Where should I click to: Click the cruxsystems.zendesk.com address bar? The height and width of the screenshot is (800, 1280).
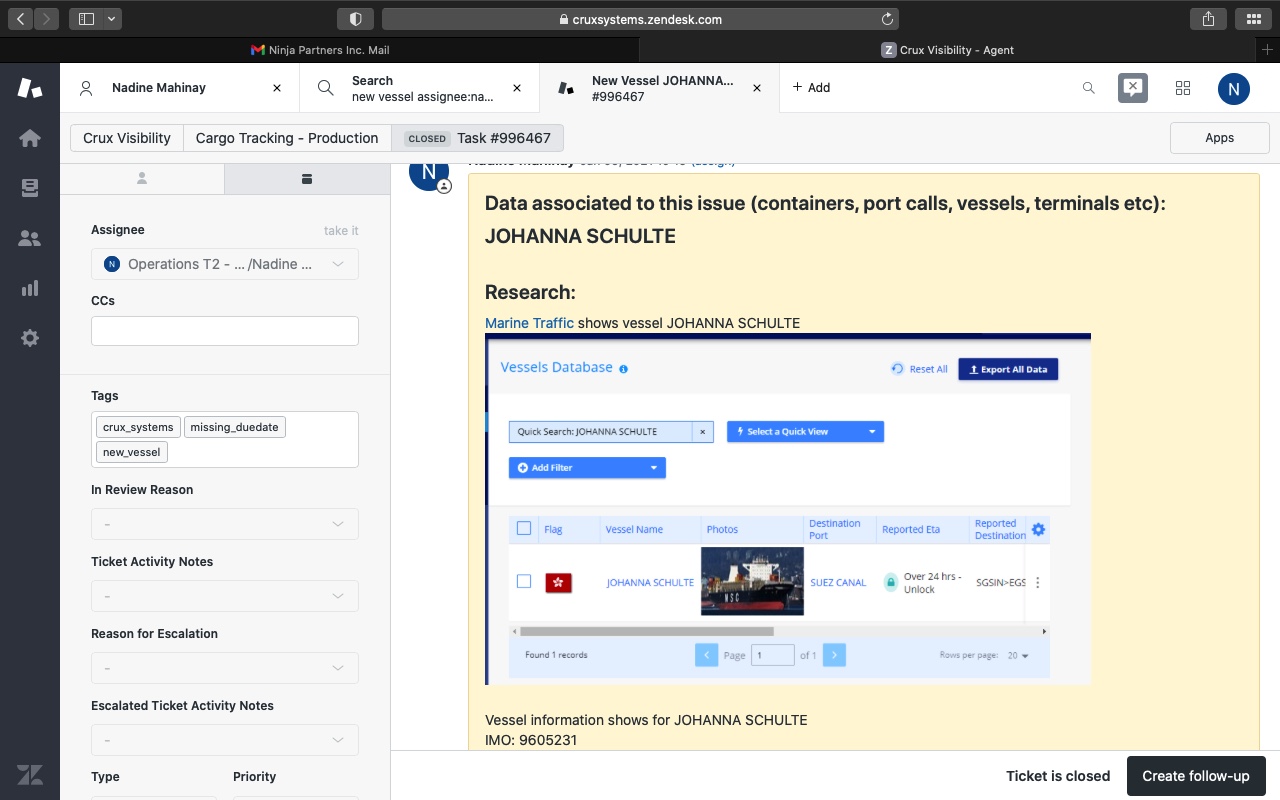point(640,19)
